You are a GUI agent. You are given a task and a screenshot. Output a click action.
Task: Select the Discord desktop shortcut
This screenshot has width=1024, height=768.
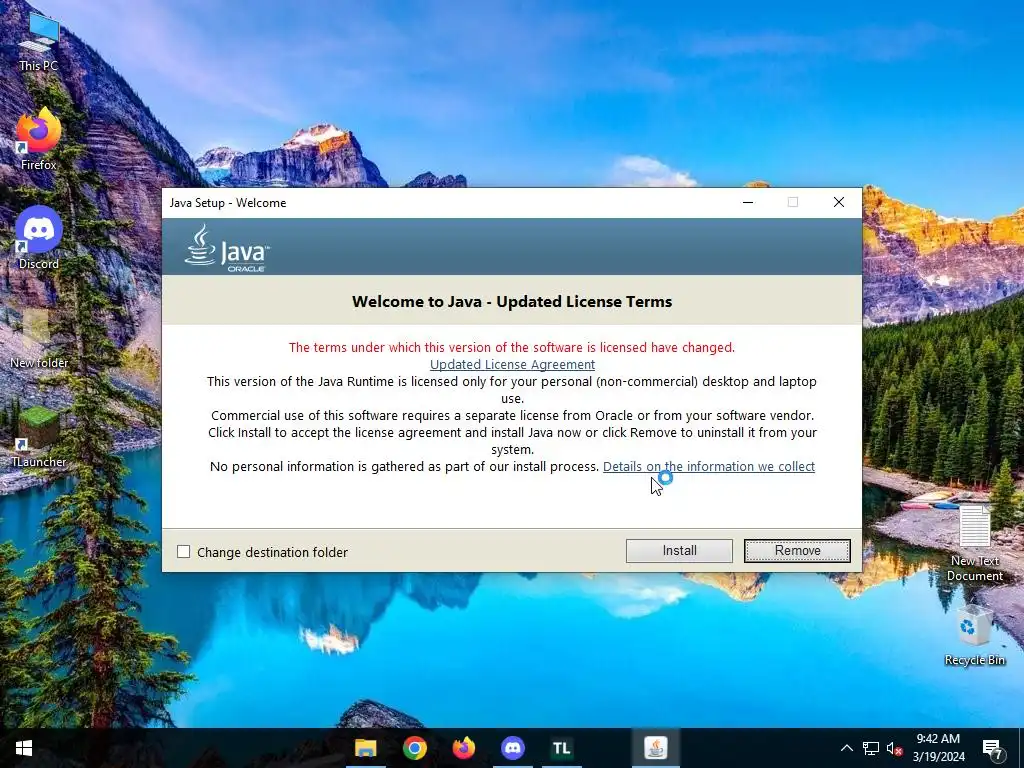tap(39, 238)
